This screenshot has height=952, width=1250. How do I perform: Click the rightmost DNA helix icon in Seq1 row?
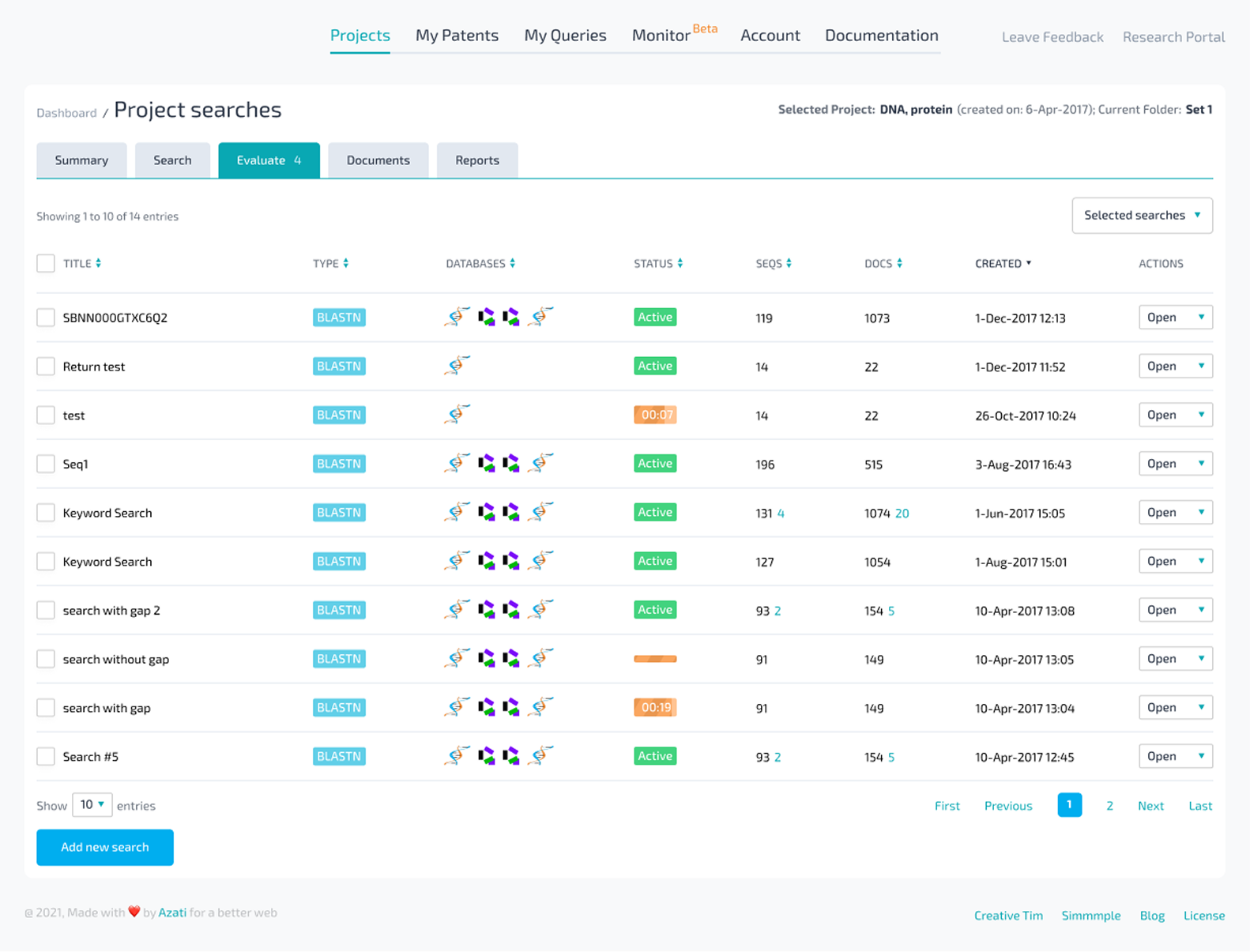coord(540,463)
